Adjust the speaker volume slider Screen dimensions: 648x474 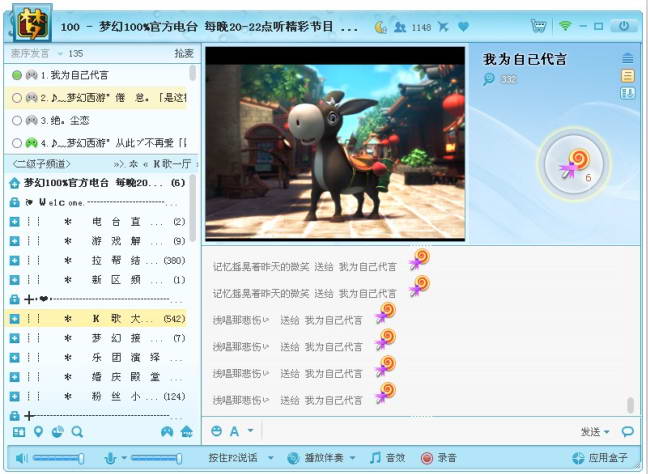[58, 458]
